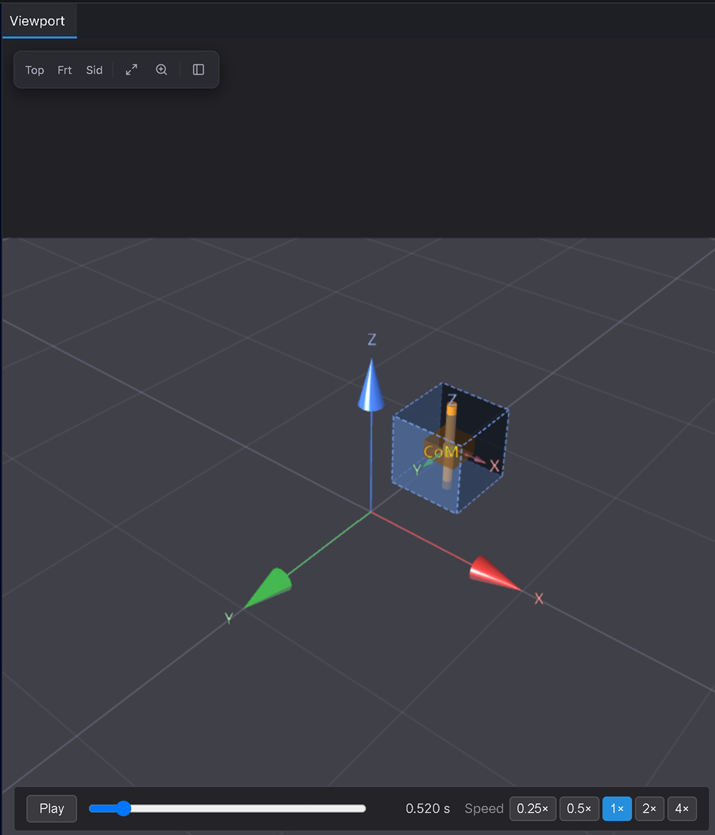The image size is (715, 835).
Task: Select the Frt front view preset
Action: [x=64, y=70]
